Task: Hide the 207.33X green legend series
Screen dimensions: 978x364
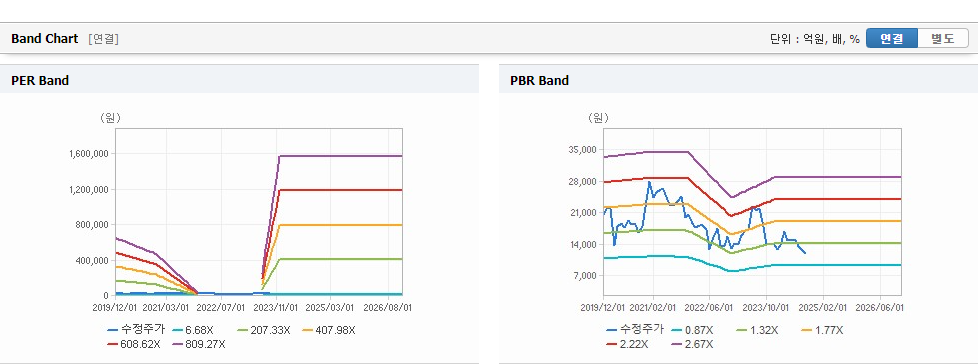Action: point(263,330)
